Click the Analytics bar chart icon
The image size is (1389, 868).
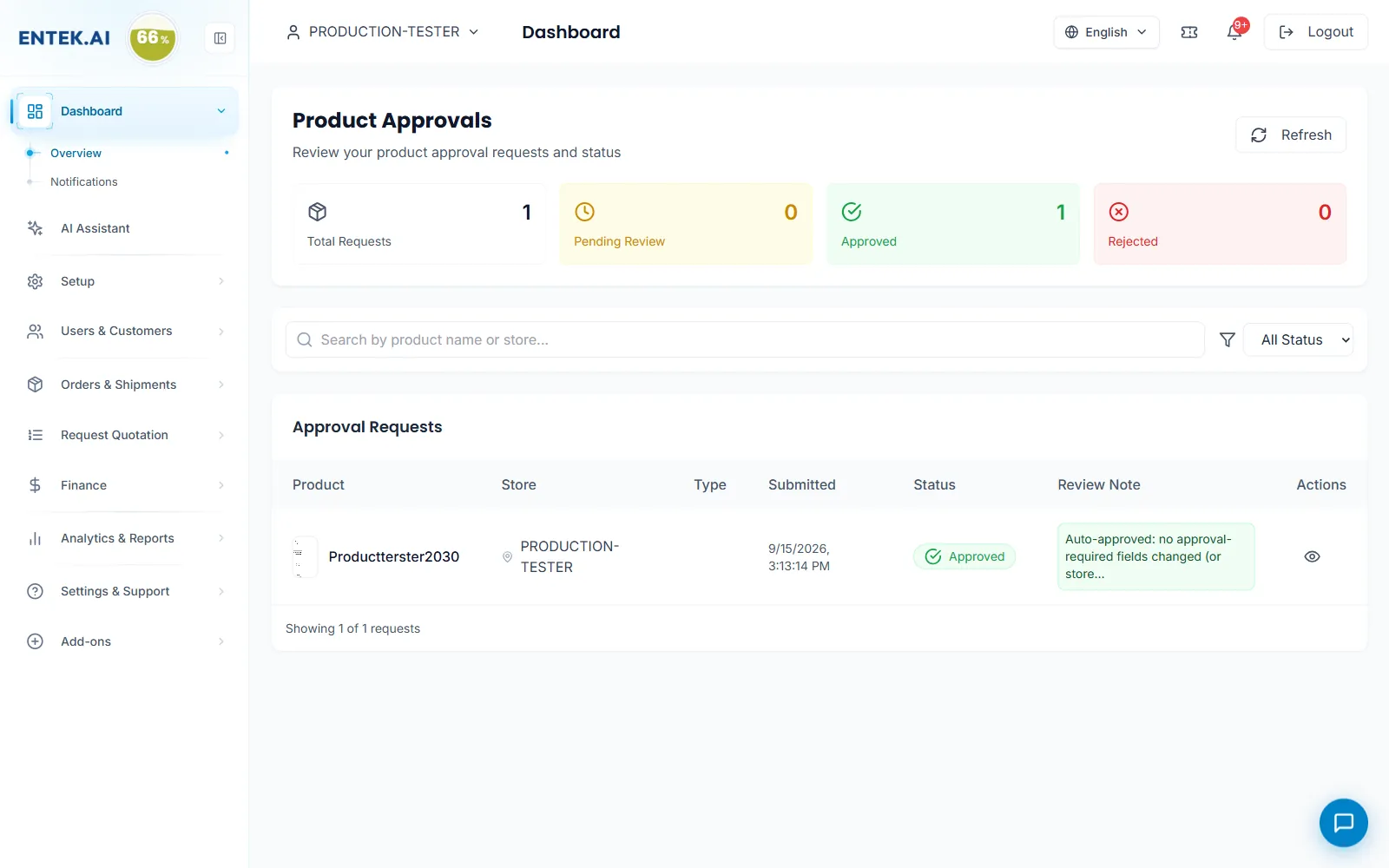(x=35, y=538)
